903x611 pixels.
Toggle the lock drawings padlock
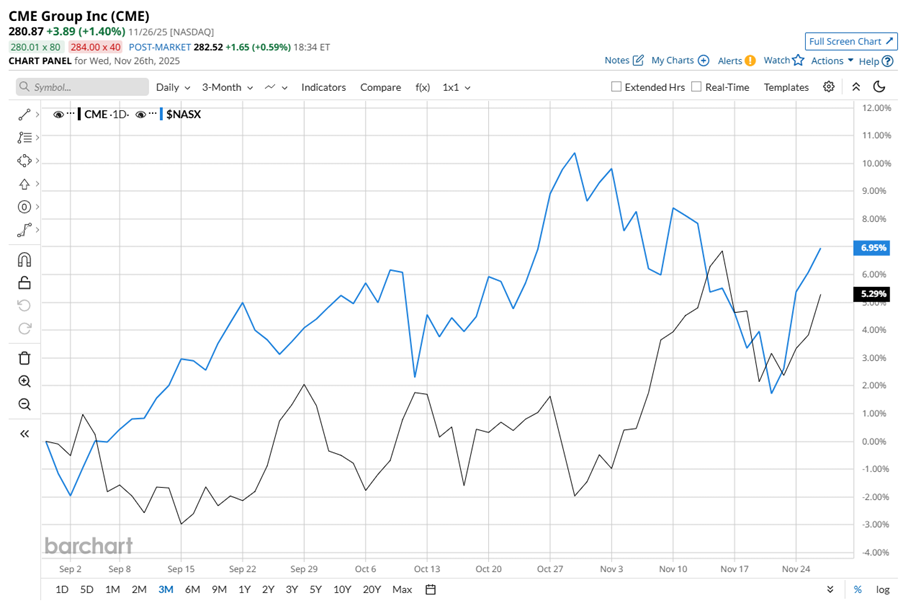(x=24, y=283)
